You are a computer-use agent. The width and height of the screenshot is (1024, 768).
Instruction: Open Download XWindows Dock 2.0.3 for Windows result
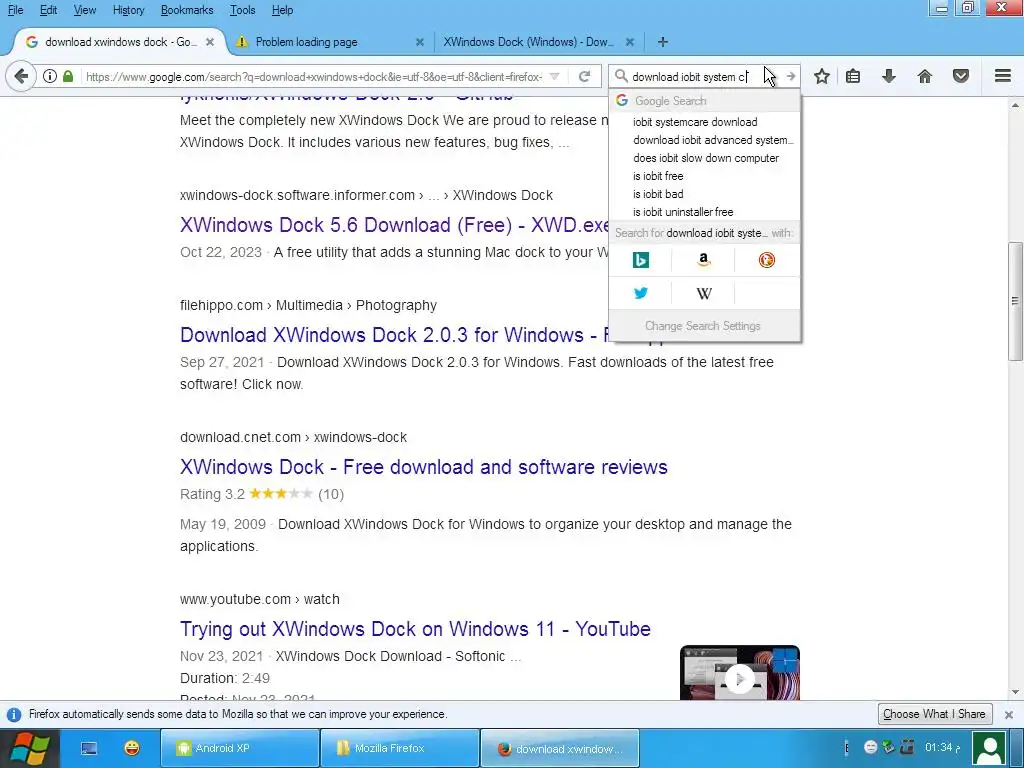(394, 335)
